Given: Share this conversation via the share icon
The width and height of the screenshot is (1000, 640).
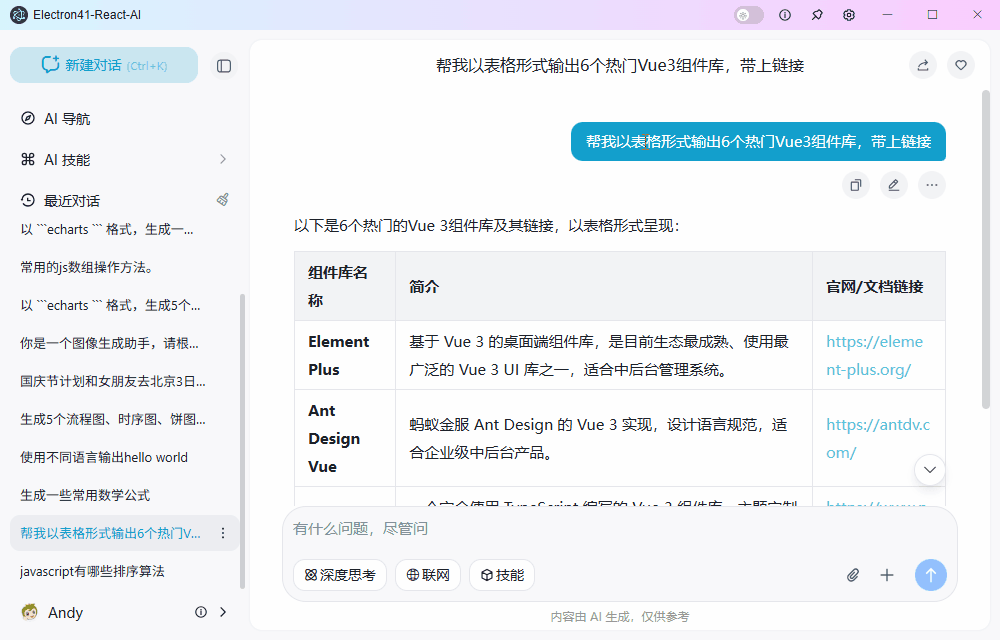Looking at the screenshot, I should point(923,65).
